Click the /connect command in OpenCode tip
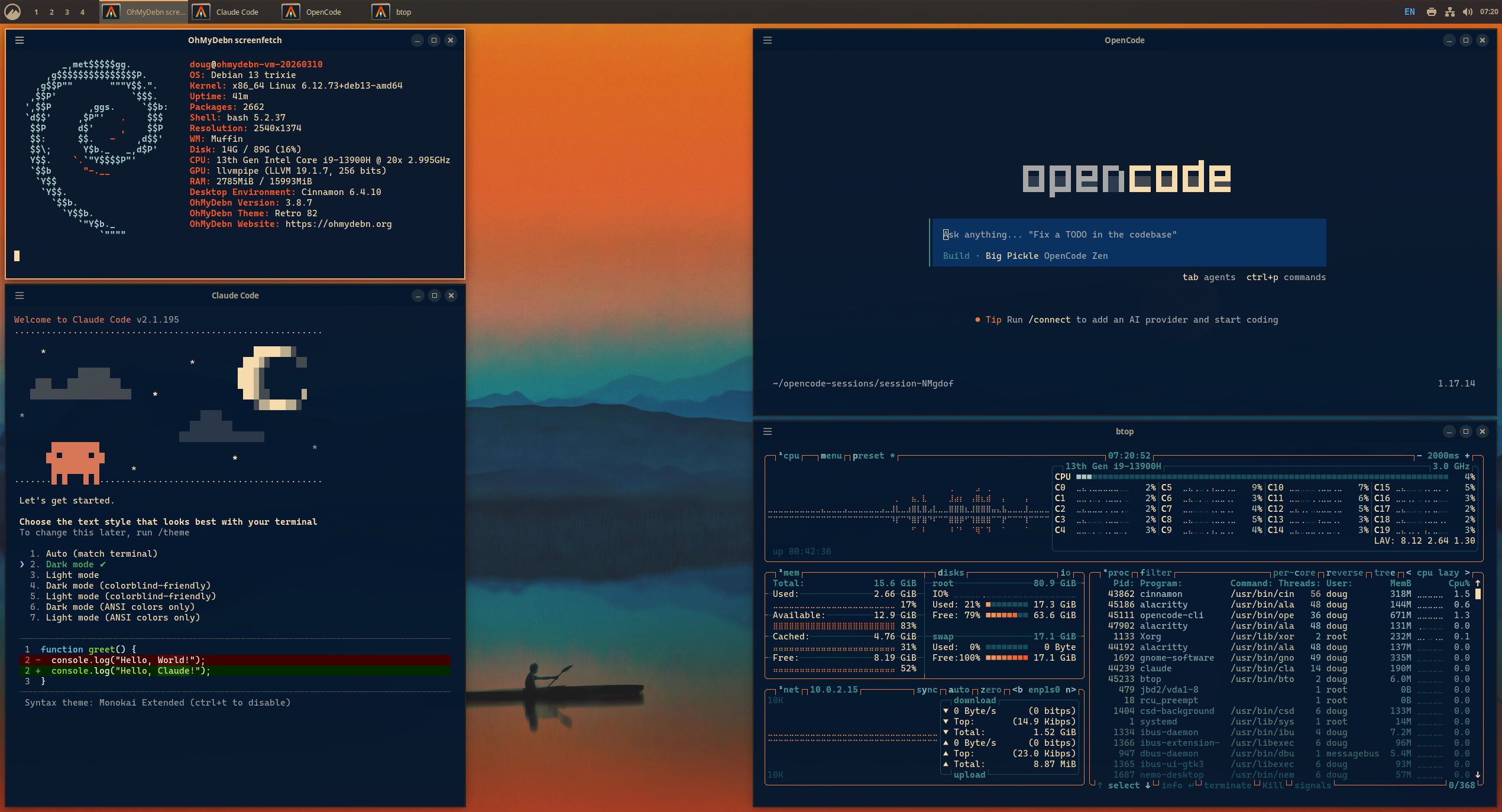Screen dimensions: 1502x812 coord(1049,320)
